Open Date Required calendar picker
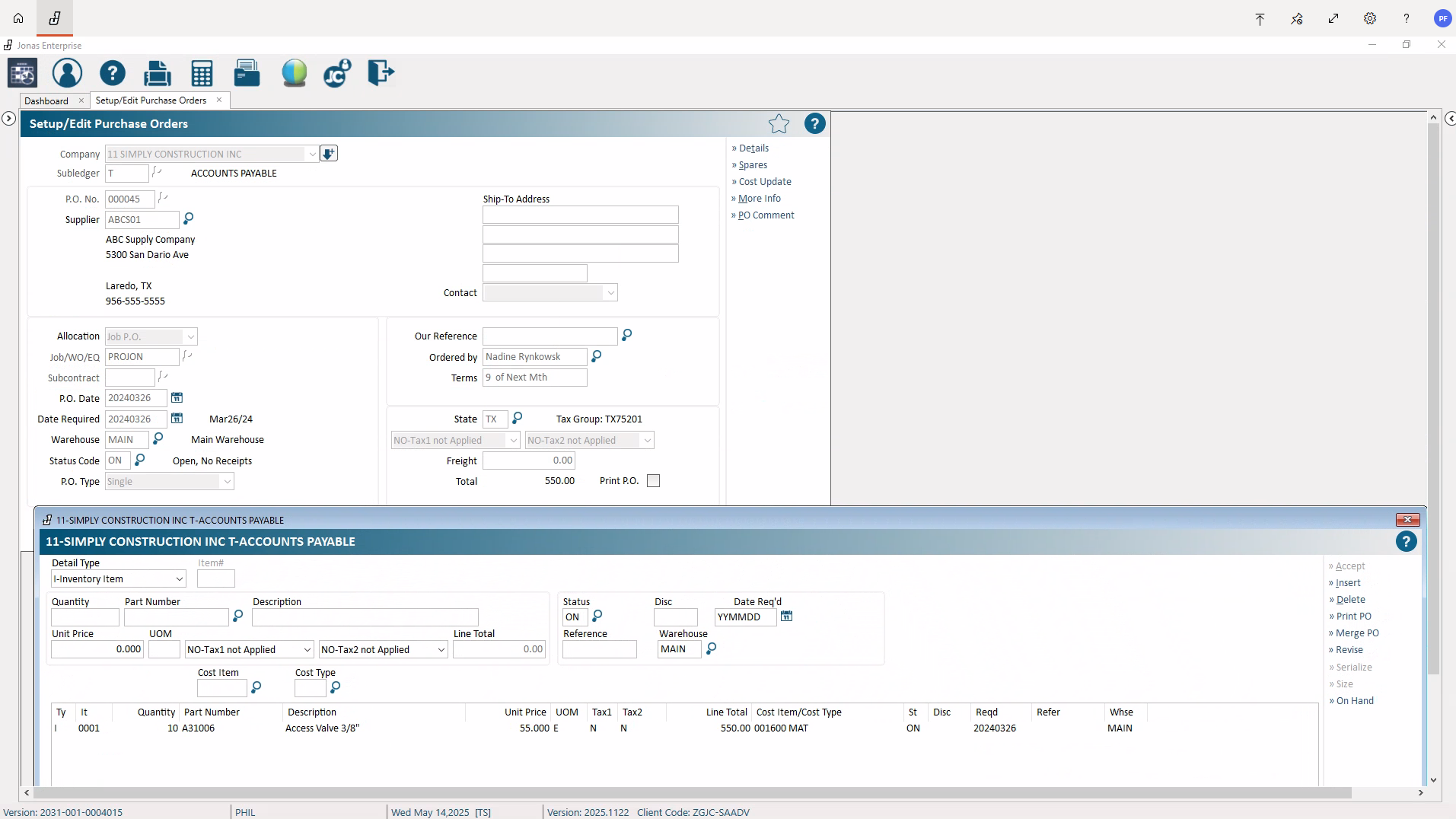This screenshot has width=1456, height=819. (177, 418)
